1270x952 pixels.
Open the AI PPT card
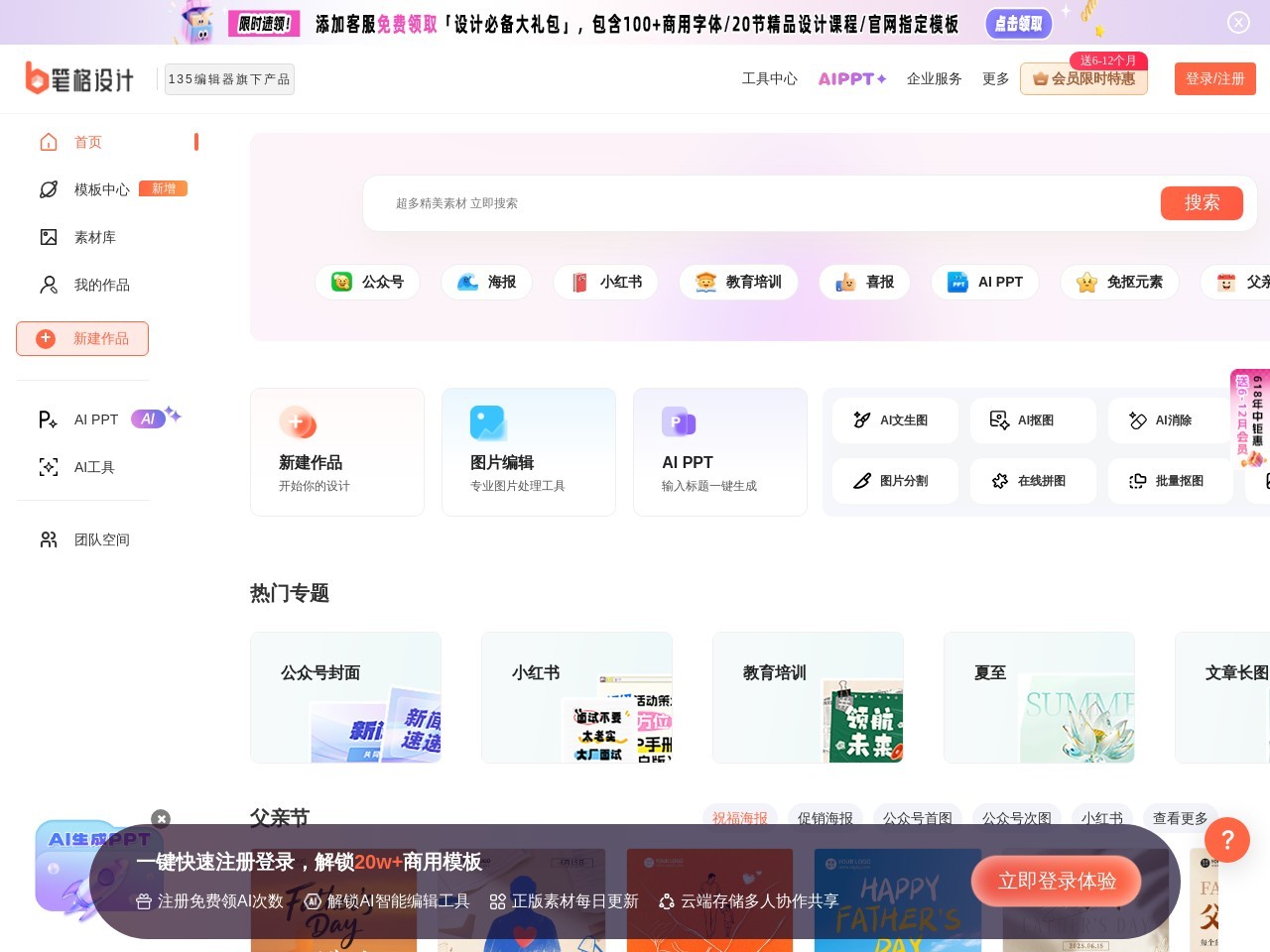click(720, 452)
